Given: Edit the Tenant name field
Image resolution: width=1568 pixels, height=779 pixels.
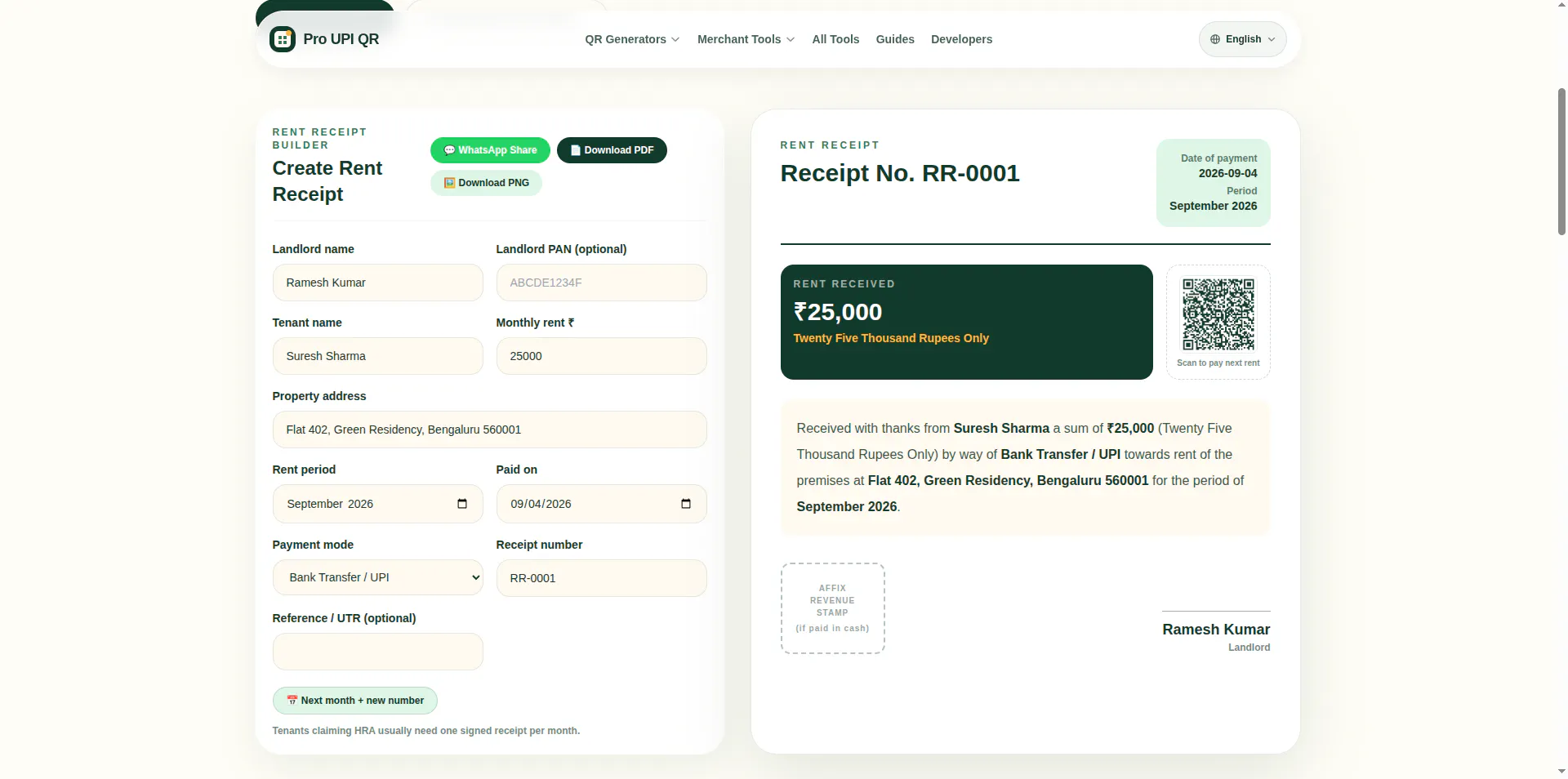Looking at the screenshot, I should (377, 356).
